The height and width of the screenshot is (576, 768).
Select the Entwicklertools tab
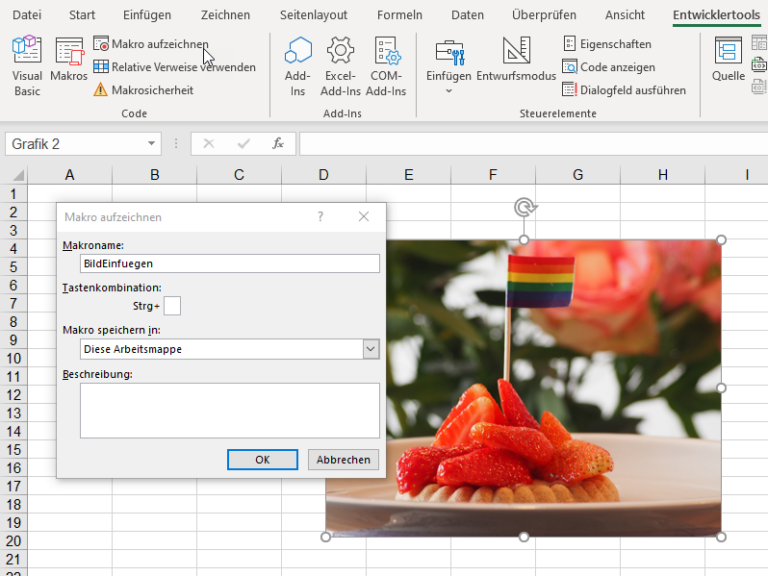(716, 15)
